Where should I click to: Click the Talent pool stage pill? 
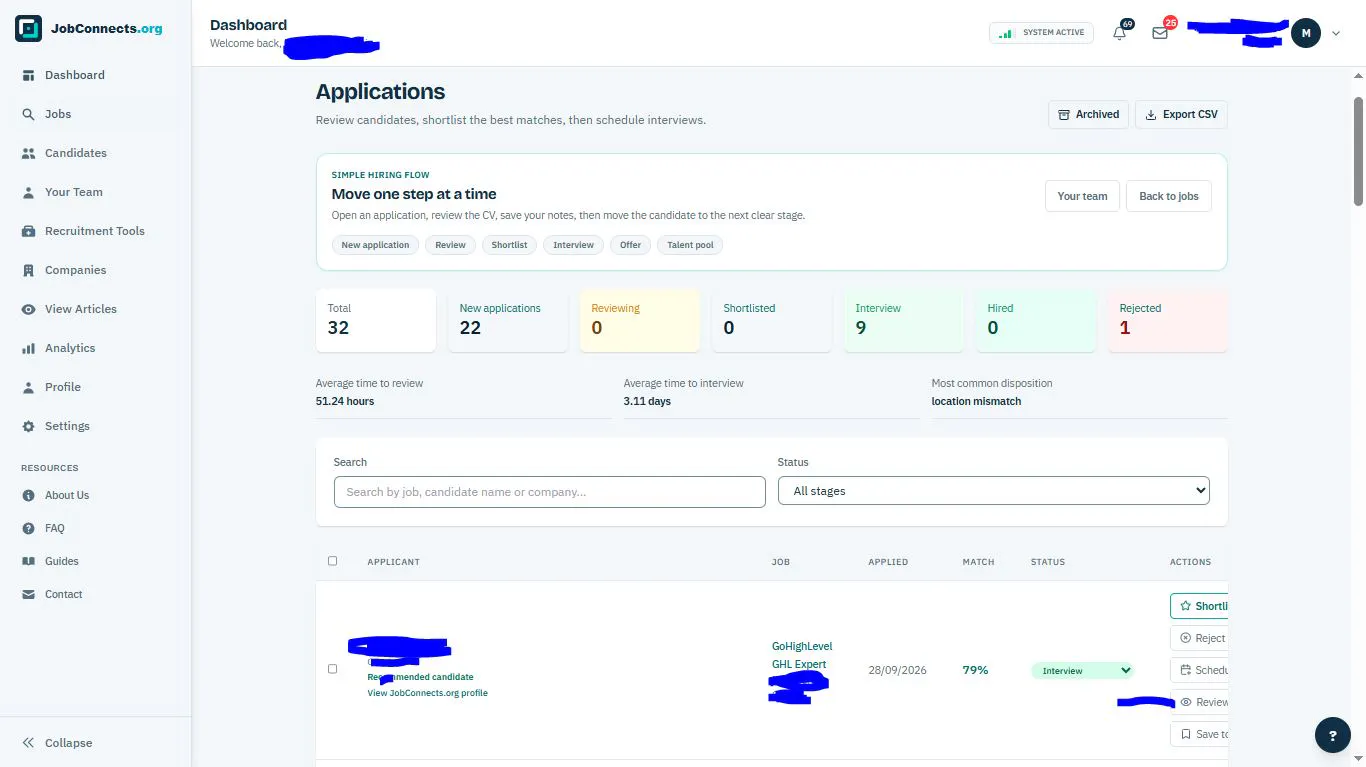[x=690, y=245]
